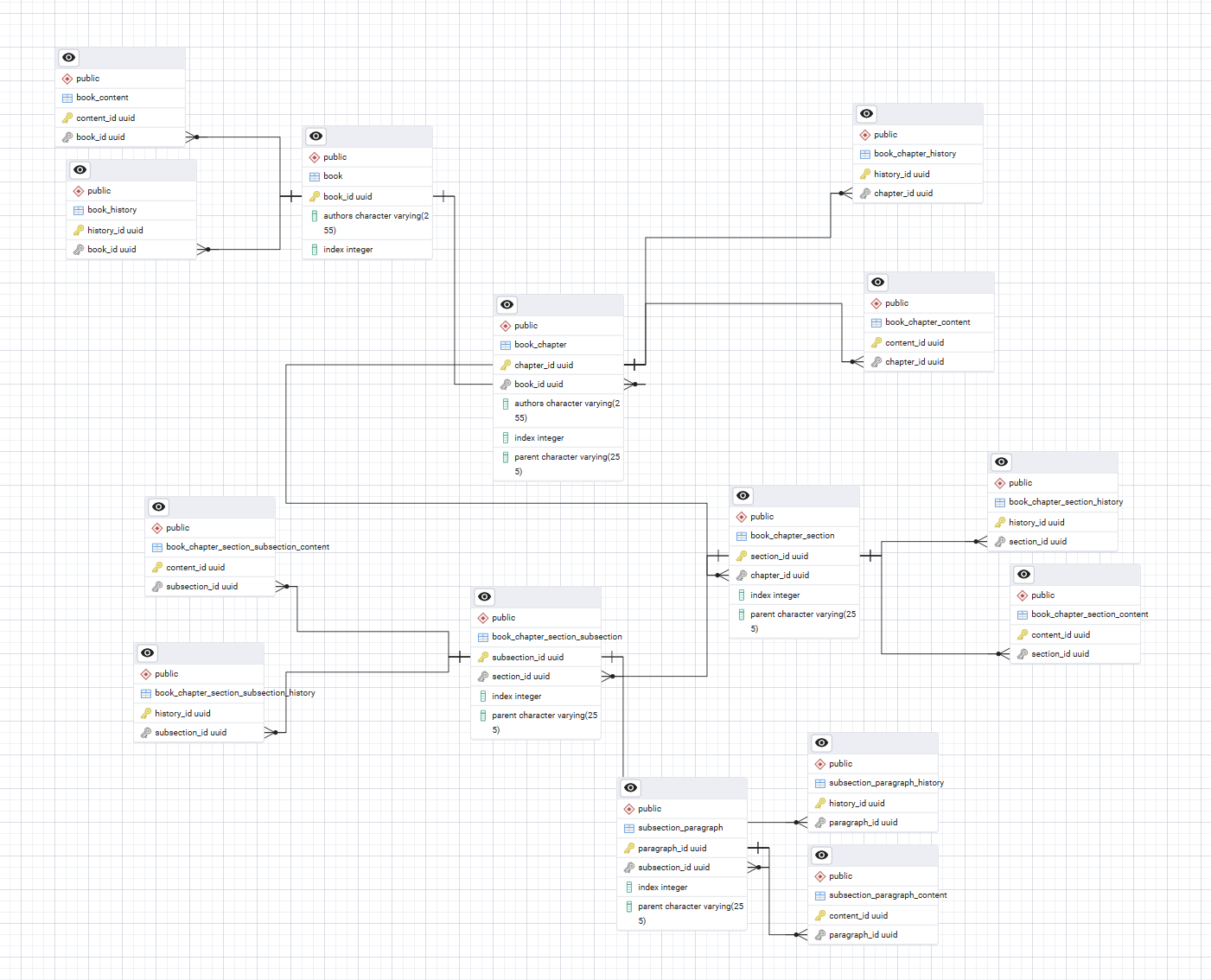Click foreign key icon for chapter_id in book_chapter_history
This screenshot has height=980, width=1211.
[x=865, y=194]
